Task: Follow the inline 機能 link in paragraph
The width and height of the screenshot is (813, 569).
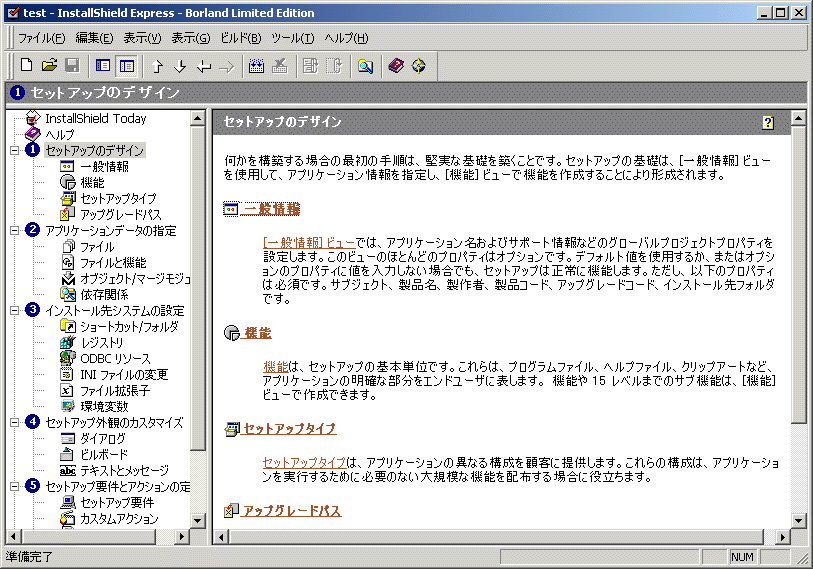Action: click(276, 367)
